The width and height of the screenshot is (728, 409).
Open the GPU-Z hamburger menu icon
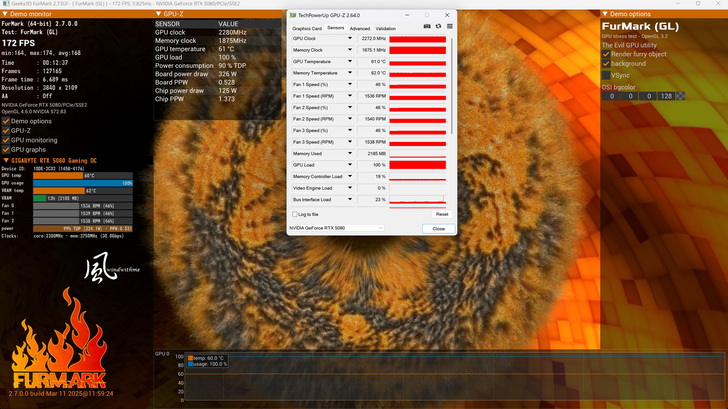[x=449, y=26]
